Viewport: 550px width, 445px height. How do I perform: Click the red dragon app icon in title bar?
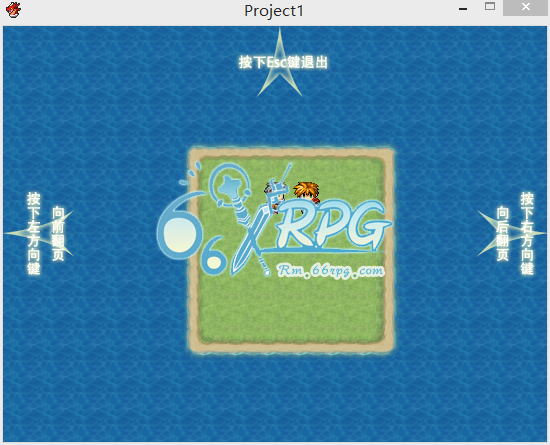(x=13, y=9)
